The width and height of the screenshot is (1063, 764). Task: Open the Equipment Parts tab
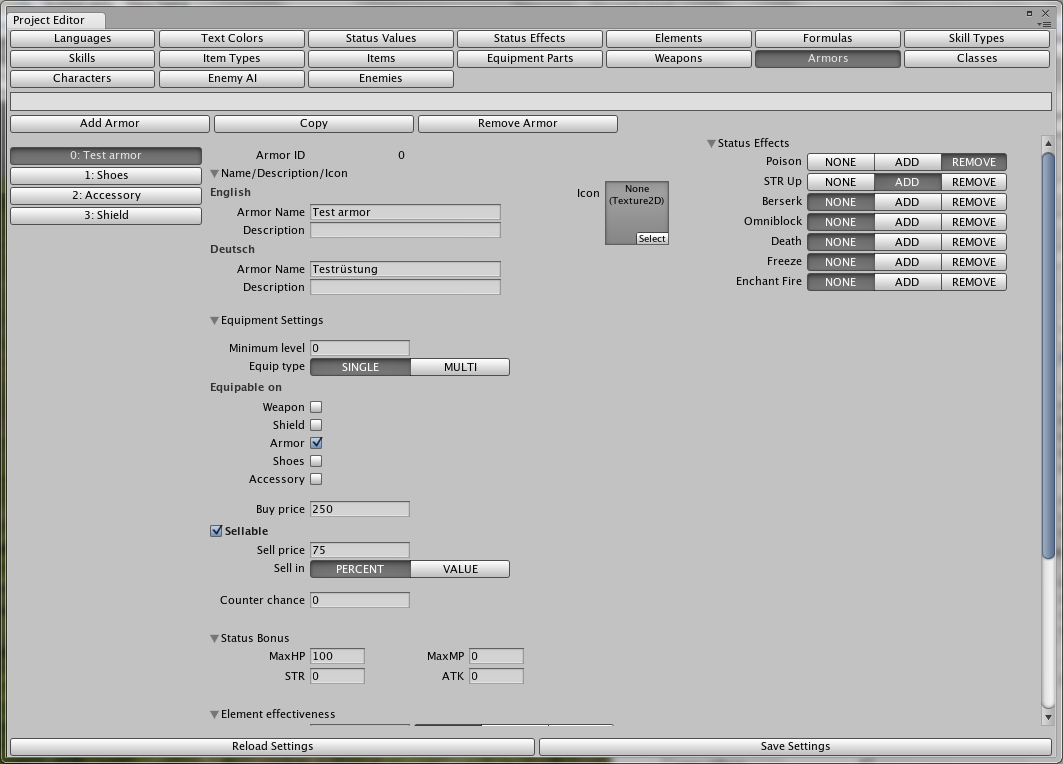[x=529, y=58]
